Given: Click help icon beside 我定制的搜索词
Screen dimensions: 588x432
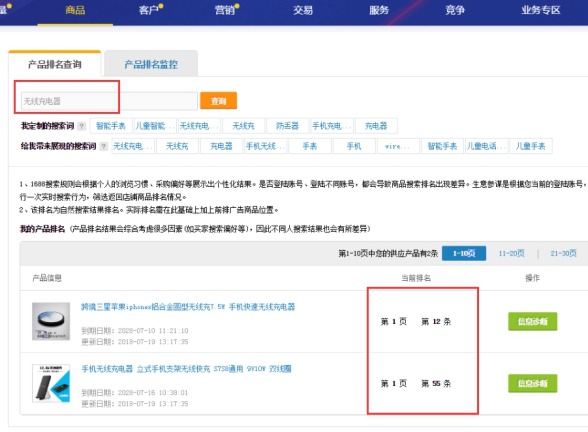Looking at the screenshot, I should coord(82,126).
